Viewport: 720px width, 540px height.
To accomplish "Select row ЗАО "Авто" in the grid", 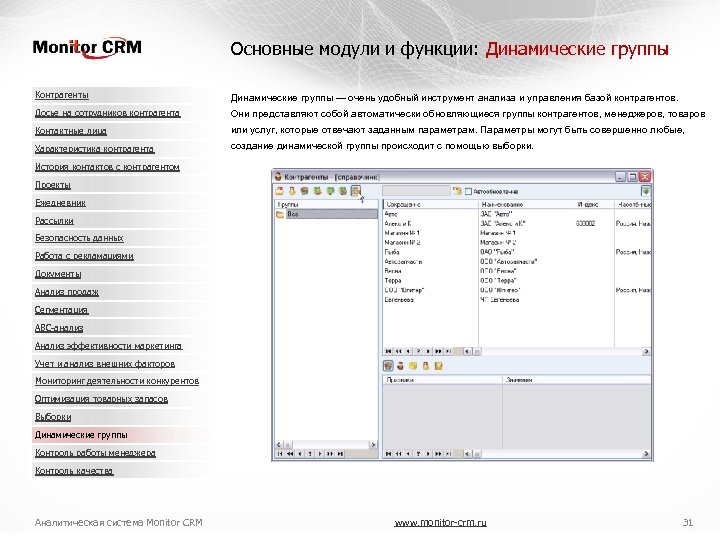I will [x=517, y=214].
